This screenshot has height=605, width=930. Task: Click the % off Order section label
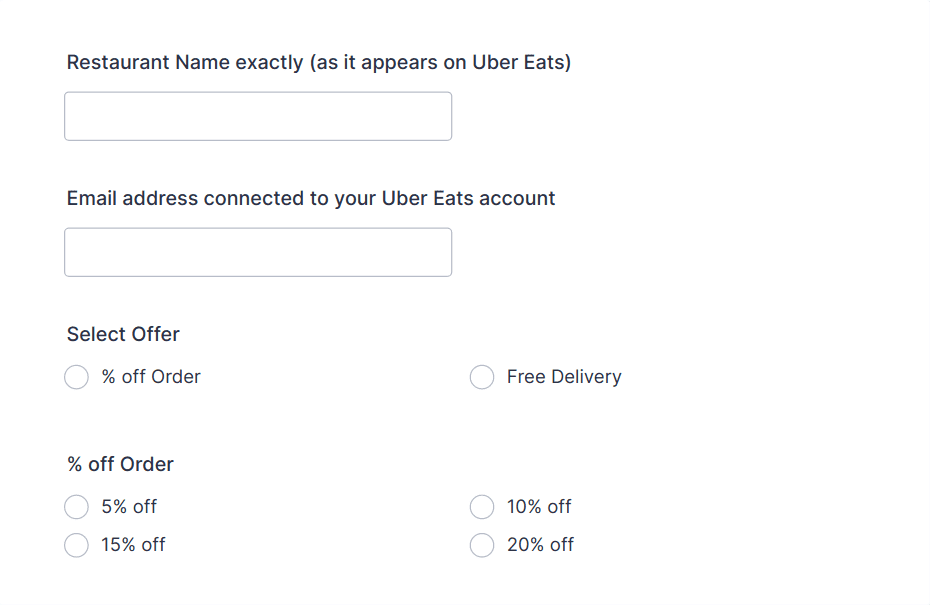coord(119,464)
